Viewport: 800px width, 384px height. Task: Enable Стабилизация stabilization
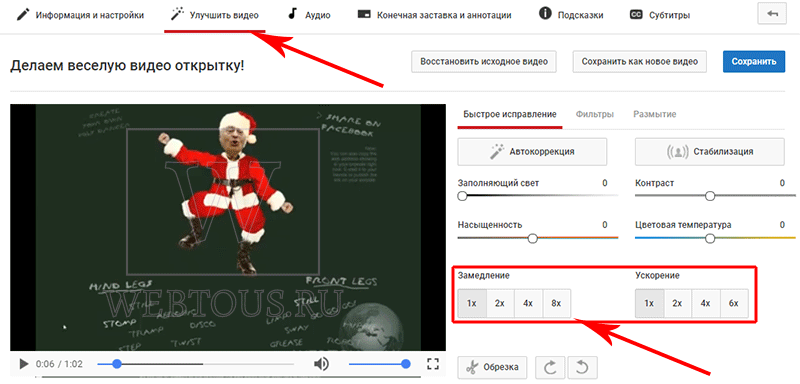(x=710, y=151)
